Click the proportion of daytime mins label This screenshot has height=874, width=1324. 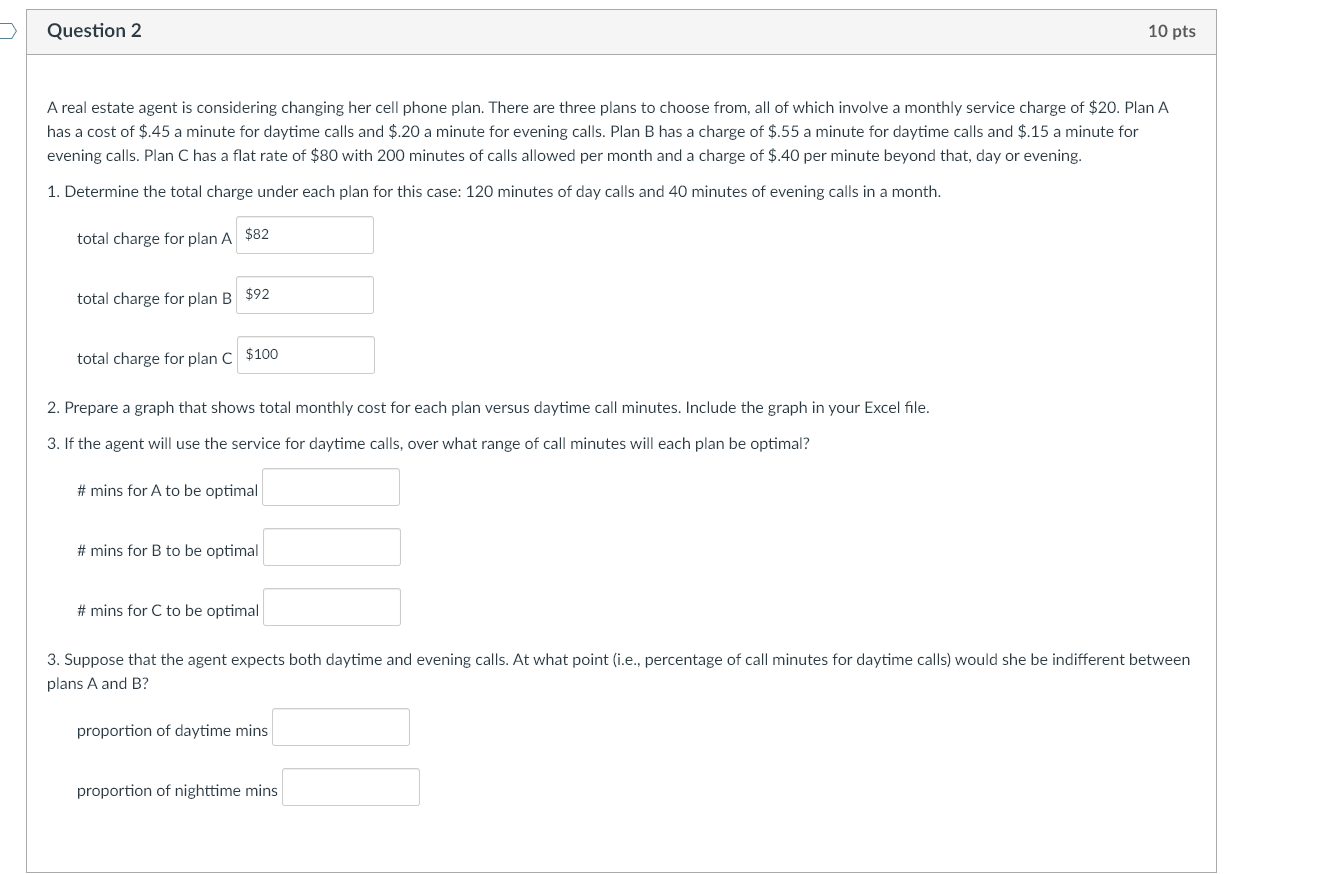172,731
